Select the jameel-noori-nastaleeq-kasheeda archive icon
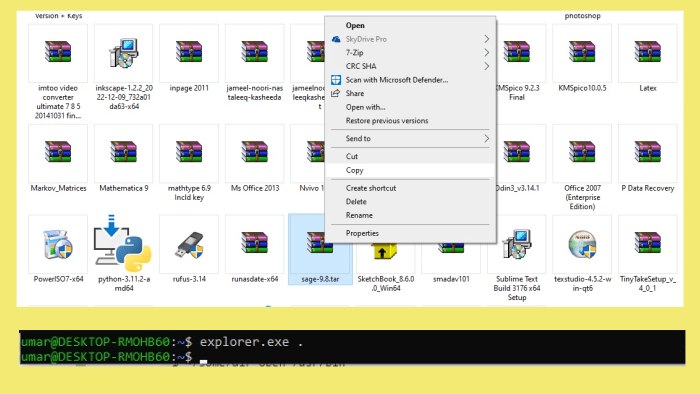Screen dimensions: 700x394 [254, 52]
